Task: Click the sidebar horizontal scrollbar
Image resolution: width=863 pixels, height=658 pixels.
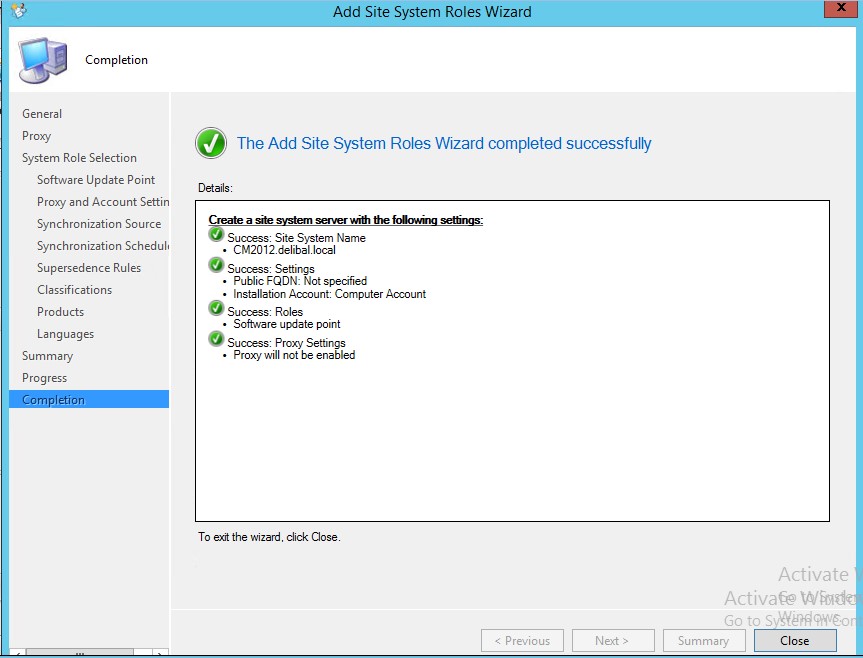Action: [80, 653]
